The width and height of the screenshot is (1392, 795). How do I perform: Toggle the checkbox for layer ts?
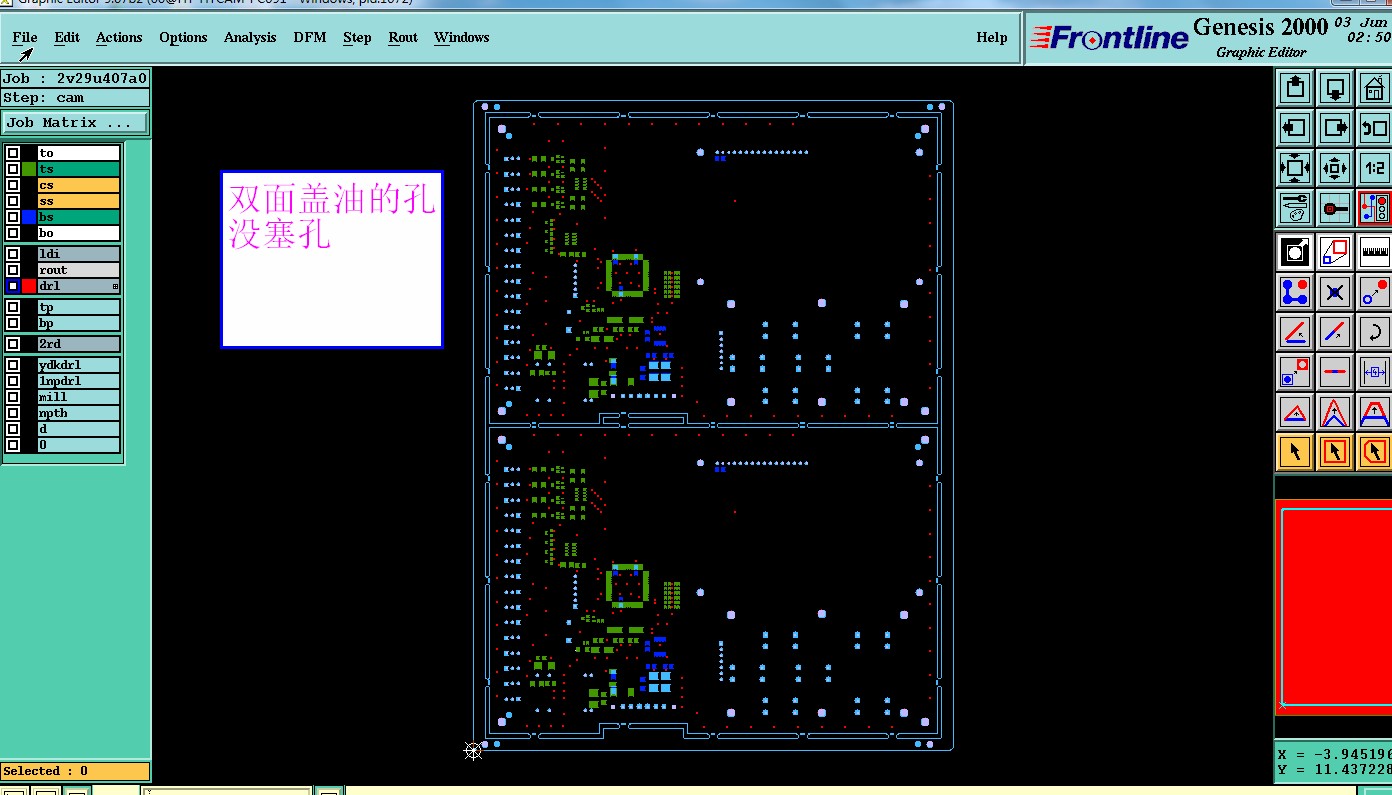(13, 169)
